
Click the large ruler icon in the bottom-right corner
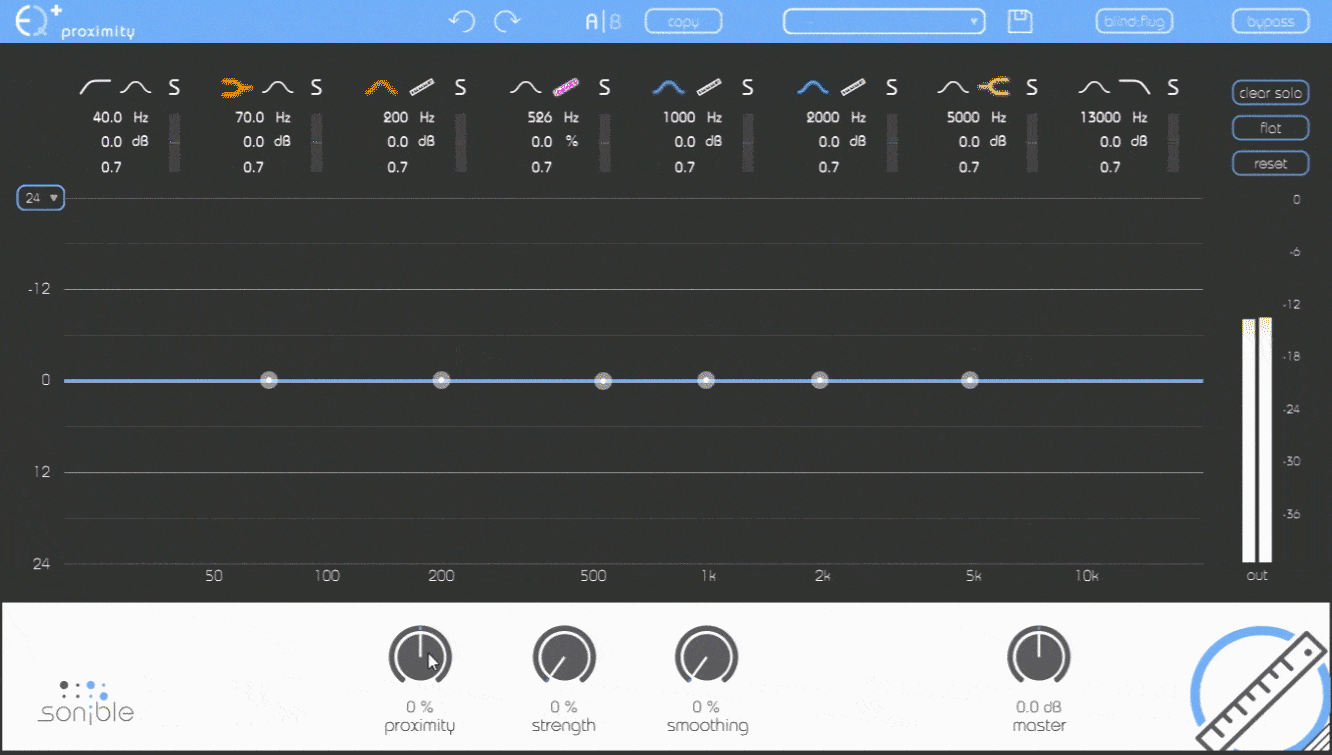[1260, 692]
